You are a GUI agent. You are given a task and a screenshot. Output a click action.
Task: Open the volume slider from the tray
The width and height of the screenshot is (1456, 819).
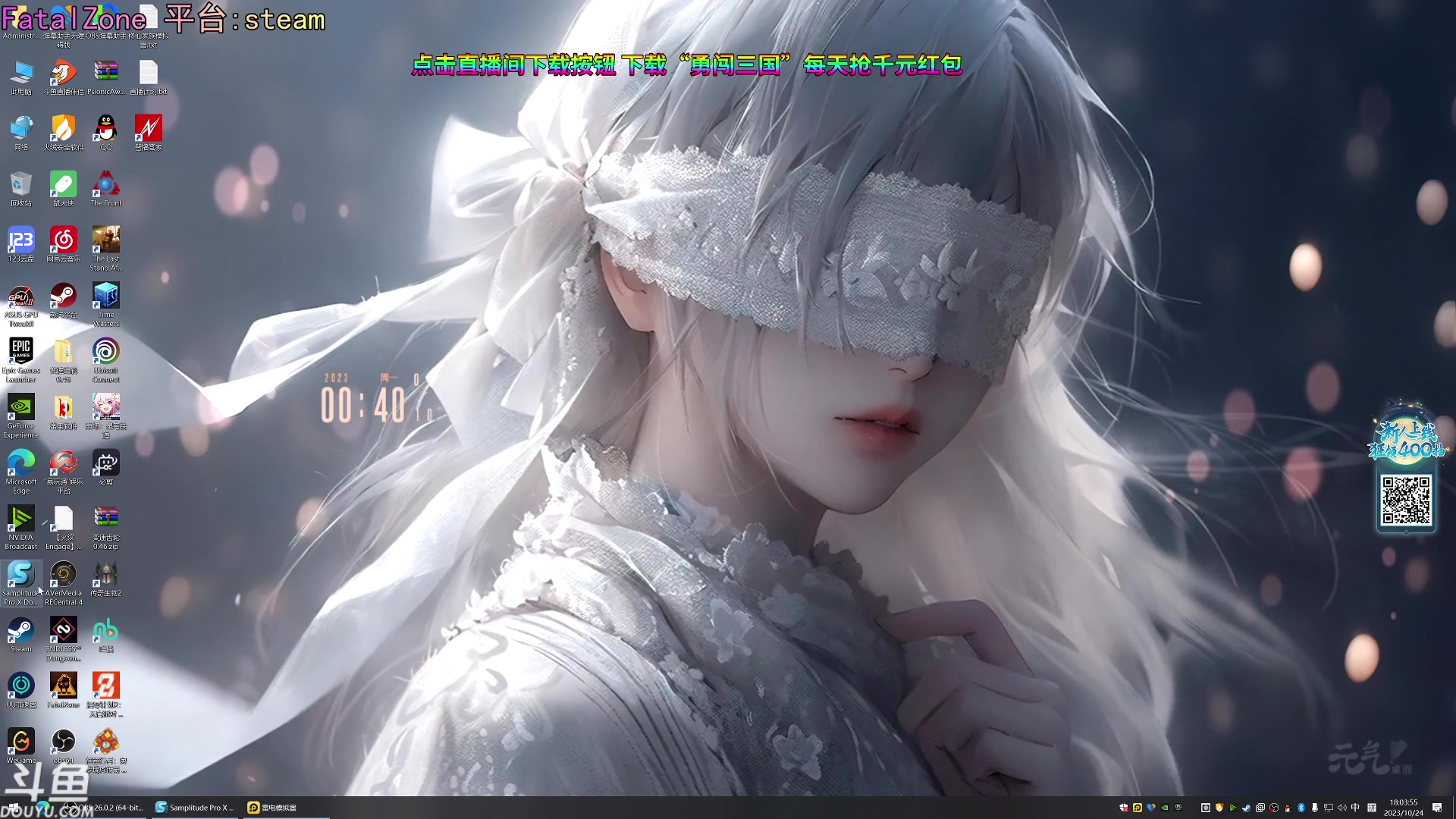(1342, 808)
